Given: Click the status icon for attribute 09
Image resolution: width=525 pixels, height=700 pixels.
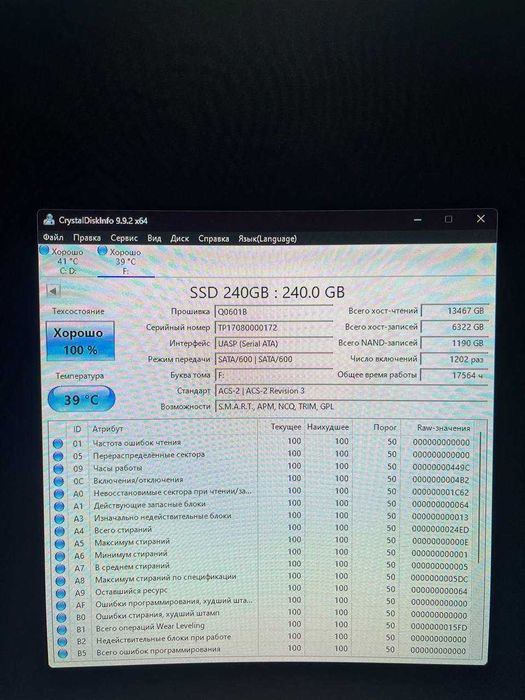Looking at the screenshot, I should pos(58,469).
